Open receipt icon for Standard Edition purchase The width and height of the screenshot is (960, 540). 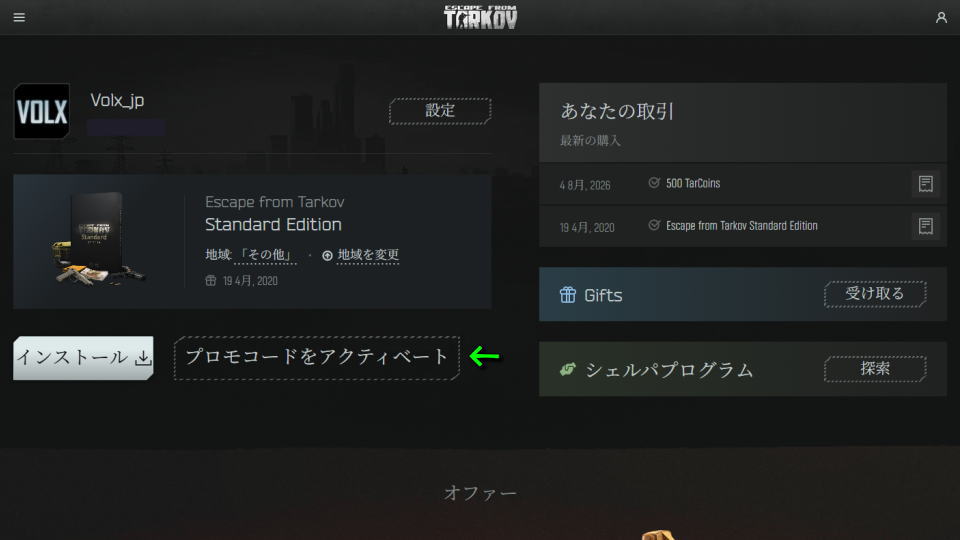click(925, 226)
